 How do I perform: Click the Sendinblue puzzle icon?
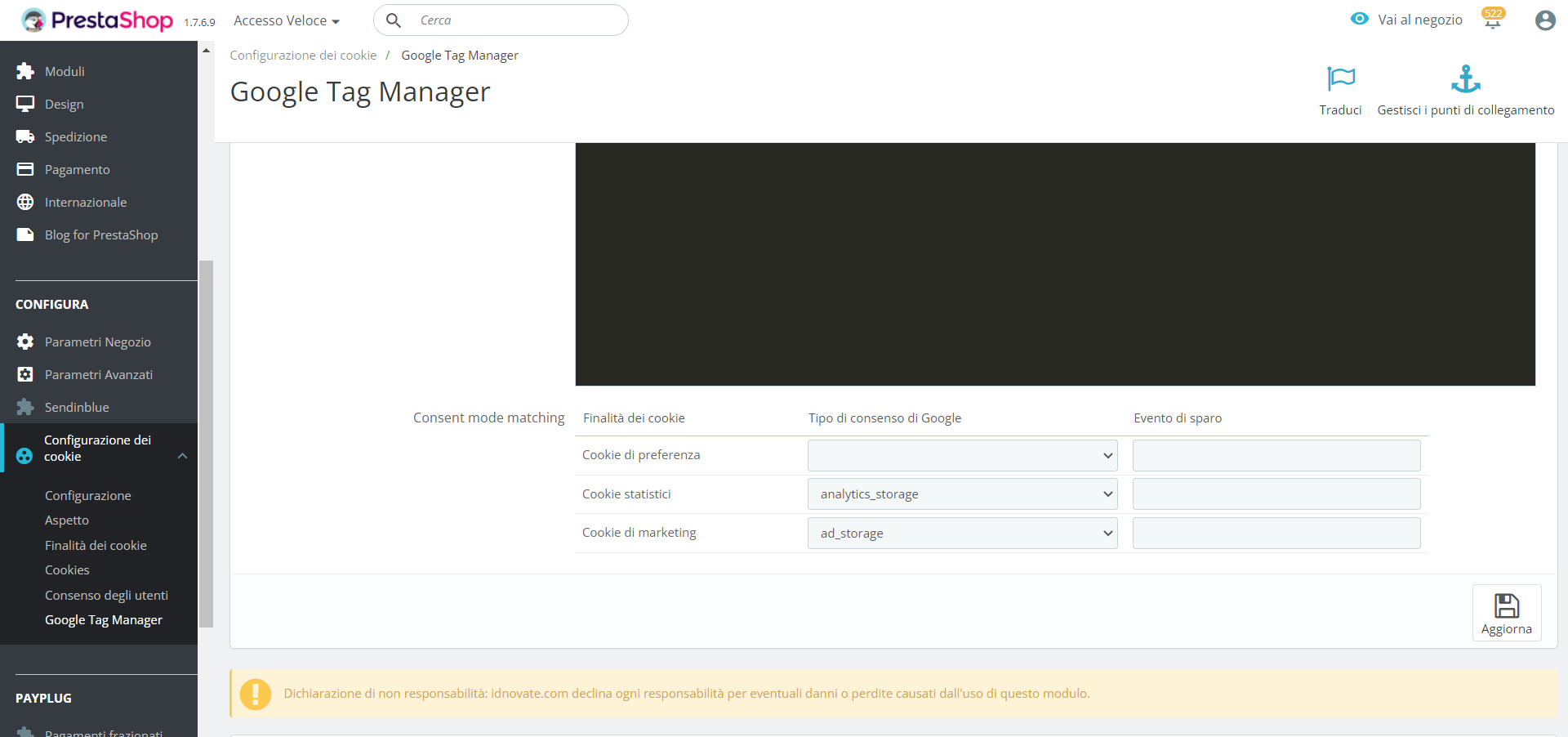point(25,407)
